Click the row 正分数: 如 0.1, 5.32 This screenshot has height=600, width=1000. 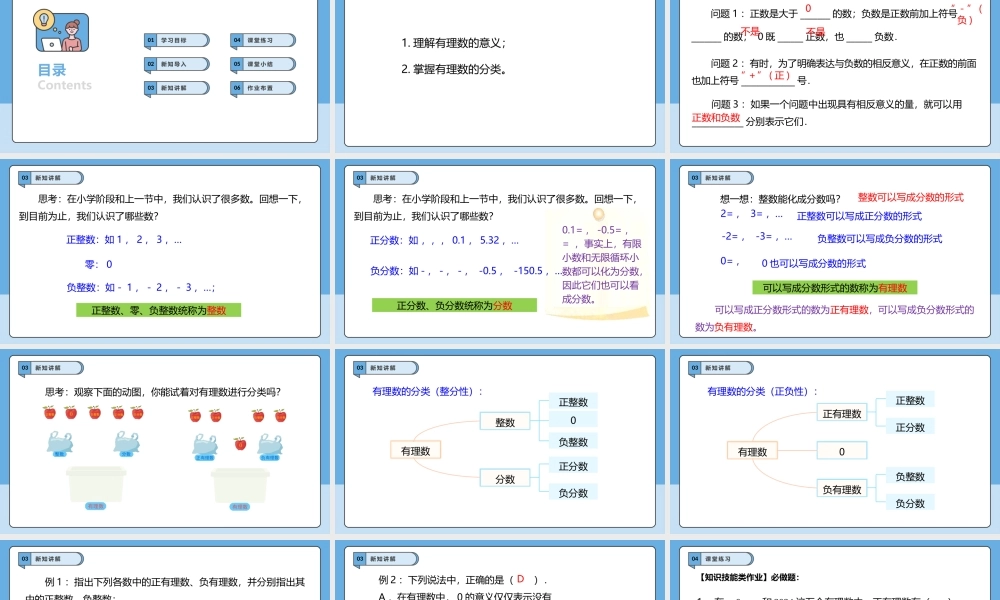point(445,240)
